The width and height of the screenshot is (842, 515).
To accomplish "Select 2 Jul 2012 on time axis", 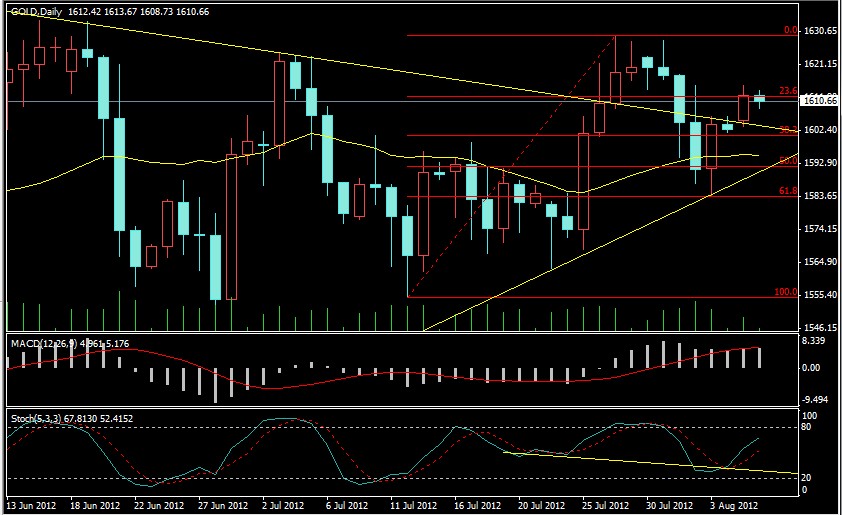I will (x=284, y=506).
